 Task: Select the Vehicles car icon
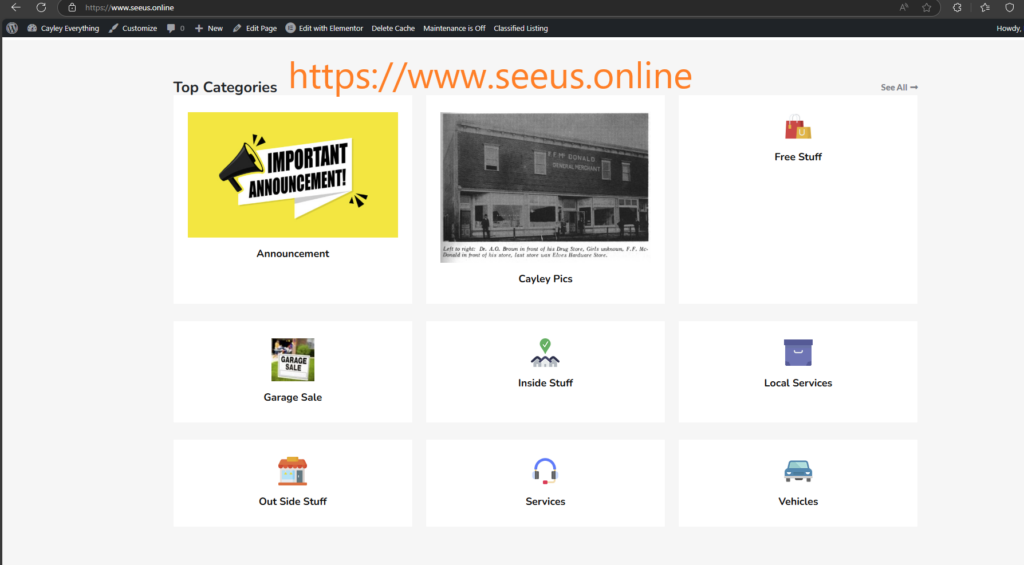pyautogui.click(x=798, y=471)
